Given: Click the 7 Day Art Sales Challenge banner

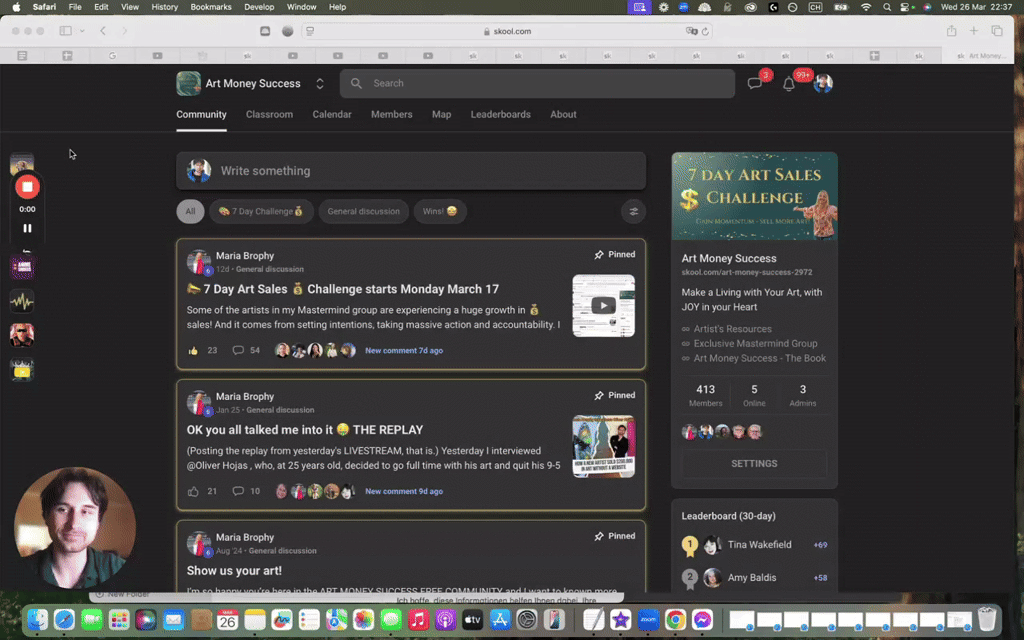Looking at the screenshot, I should [x=754, y=196].
